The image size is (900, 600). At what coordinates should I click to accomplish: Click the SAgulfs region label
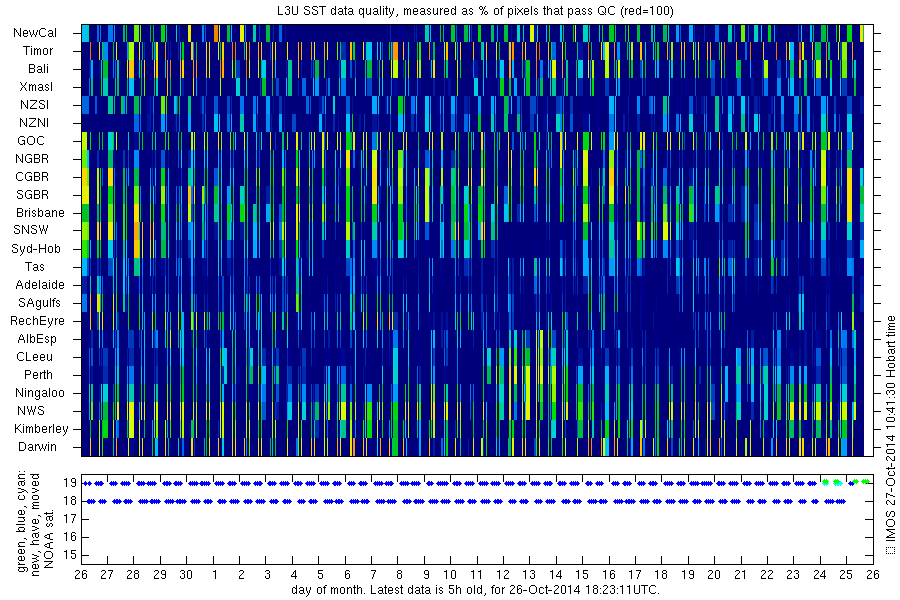(x=39, y=303)
